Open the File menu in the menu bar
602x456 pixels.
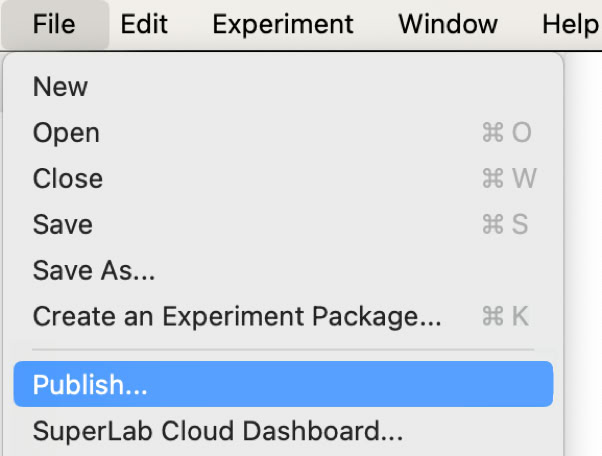tap(54, 23)
